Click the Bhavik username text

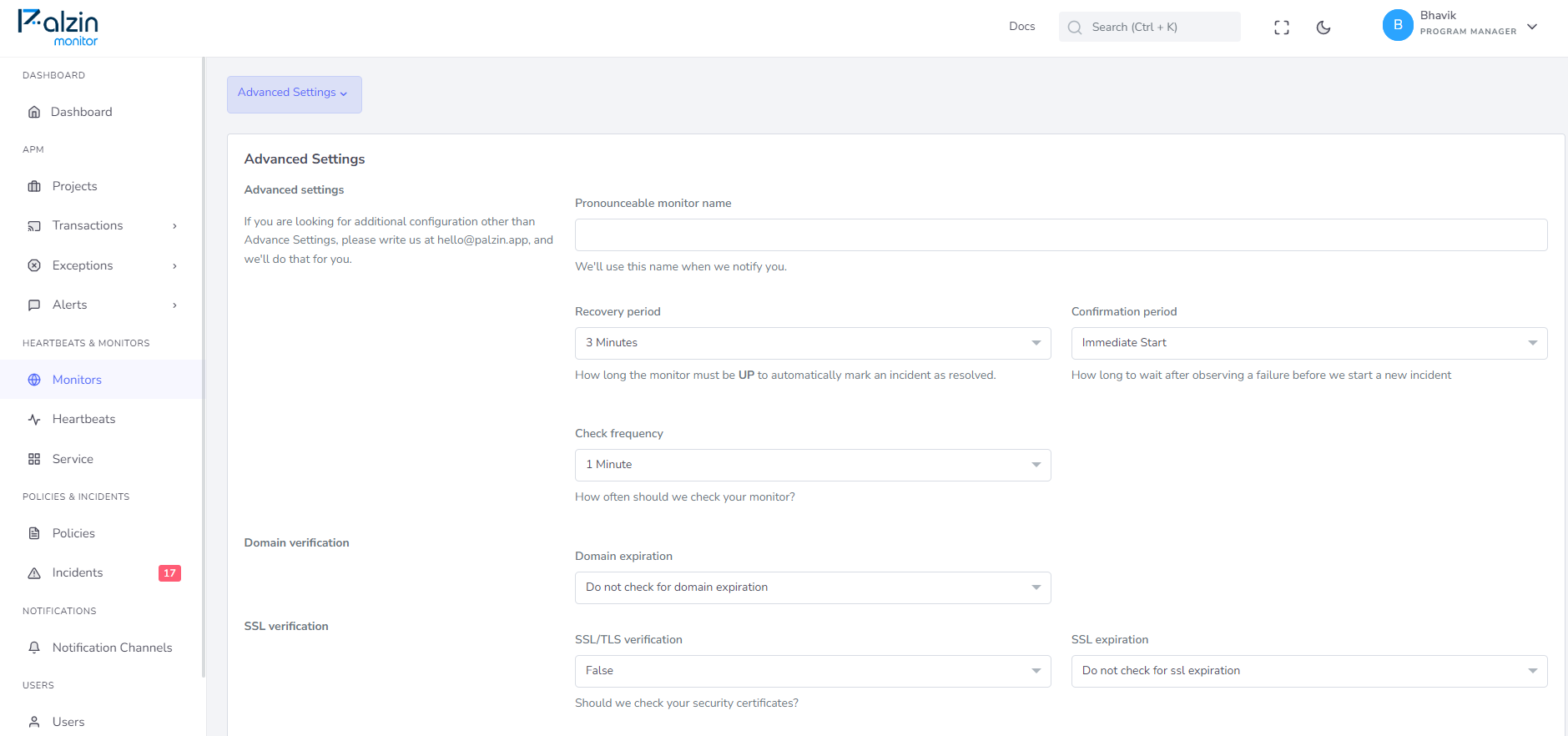click(1438, 16)
